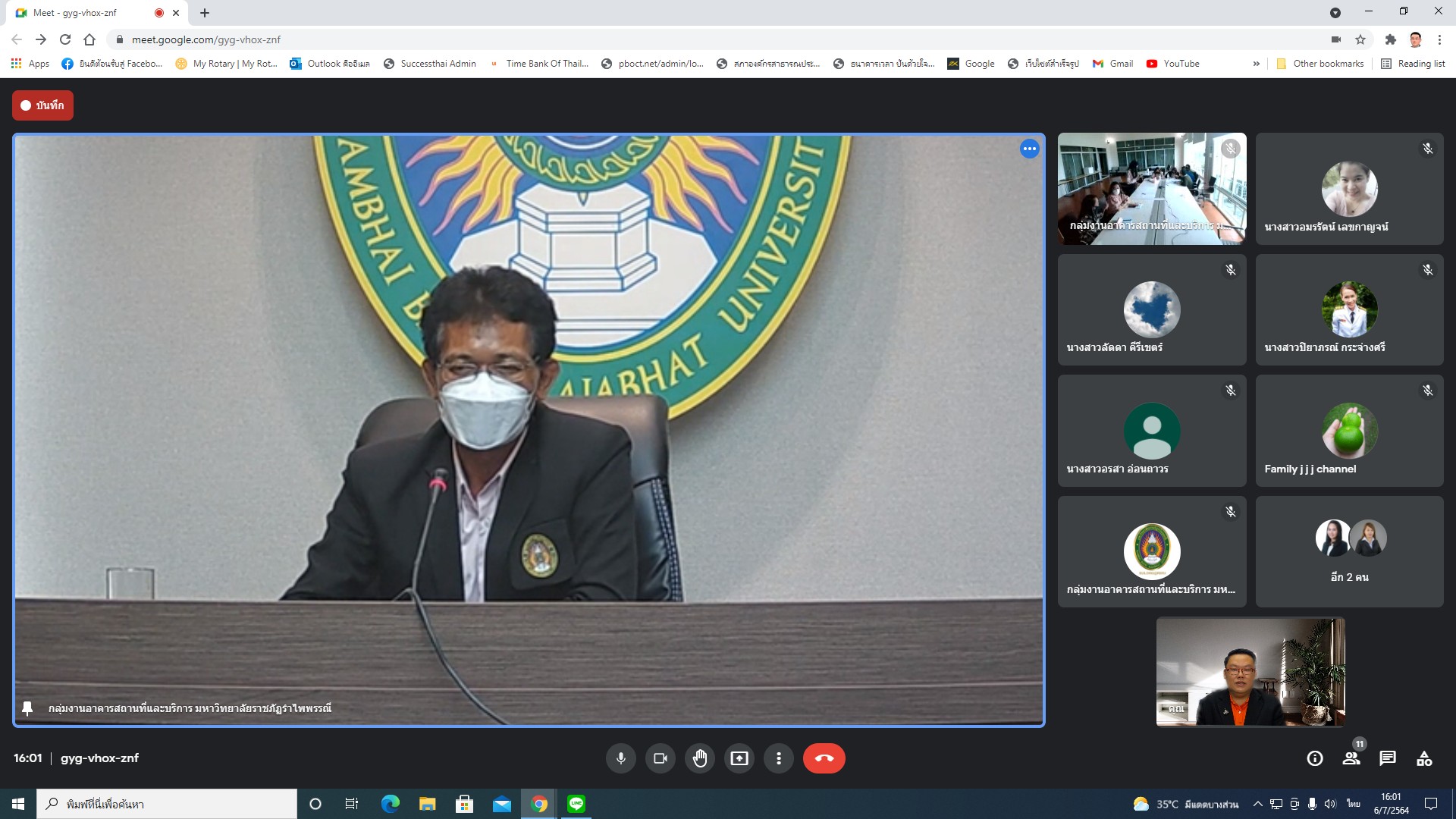Image resolution: width=1456 pixels, height=819 pixels.
Task: Open Task View on taskbar
Action: click(352, 804)
